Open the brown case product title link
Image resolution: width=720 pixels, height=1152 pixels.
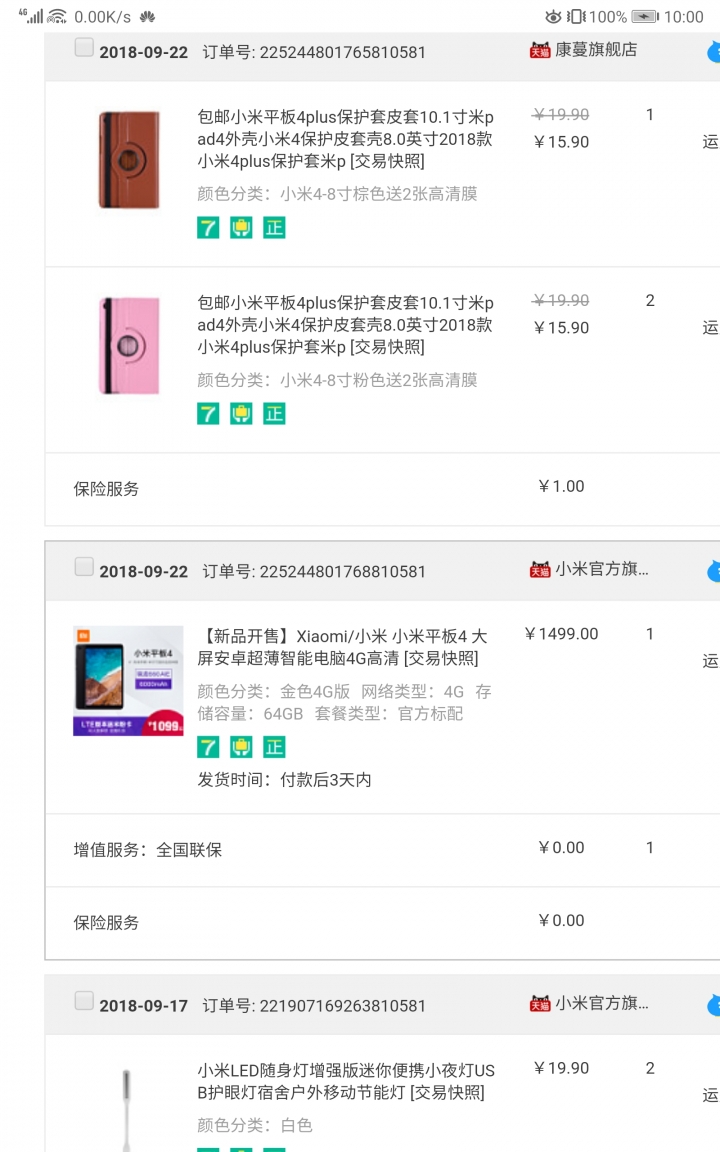click(345, 139)
